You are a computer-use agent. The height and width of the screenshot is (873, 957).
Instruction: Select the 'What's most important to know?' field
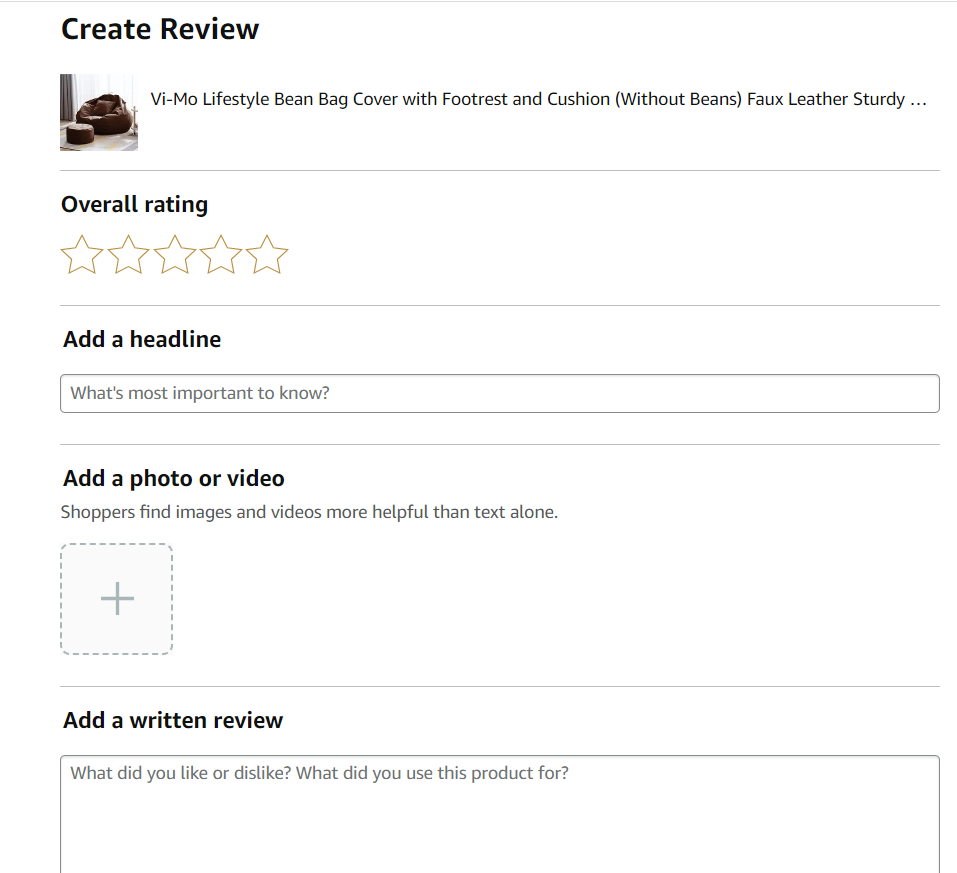tap(500, 393)
